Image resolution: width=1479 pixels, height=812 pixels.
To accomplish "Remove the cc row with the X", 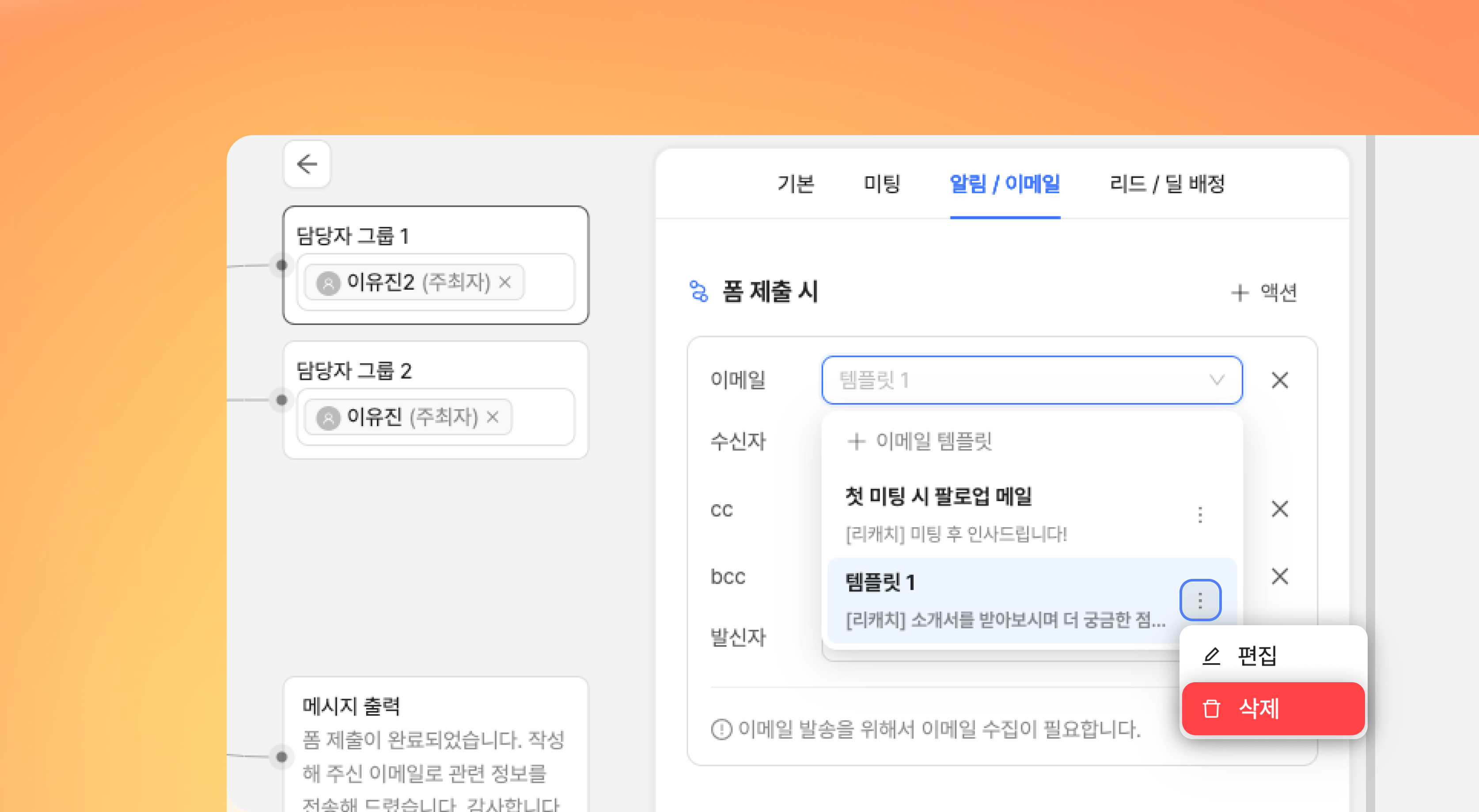I will coord(1279,508).
